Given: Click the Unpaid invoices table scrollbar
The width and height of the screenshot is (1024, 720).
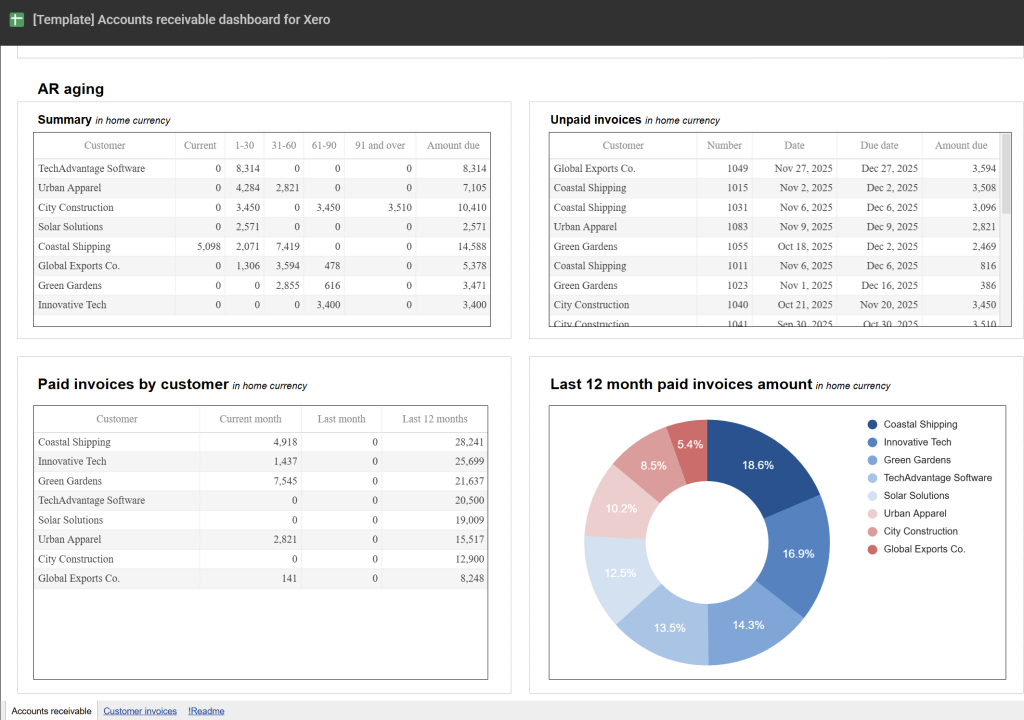Looking at the screenshot, I should 1006,174.
